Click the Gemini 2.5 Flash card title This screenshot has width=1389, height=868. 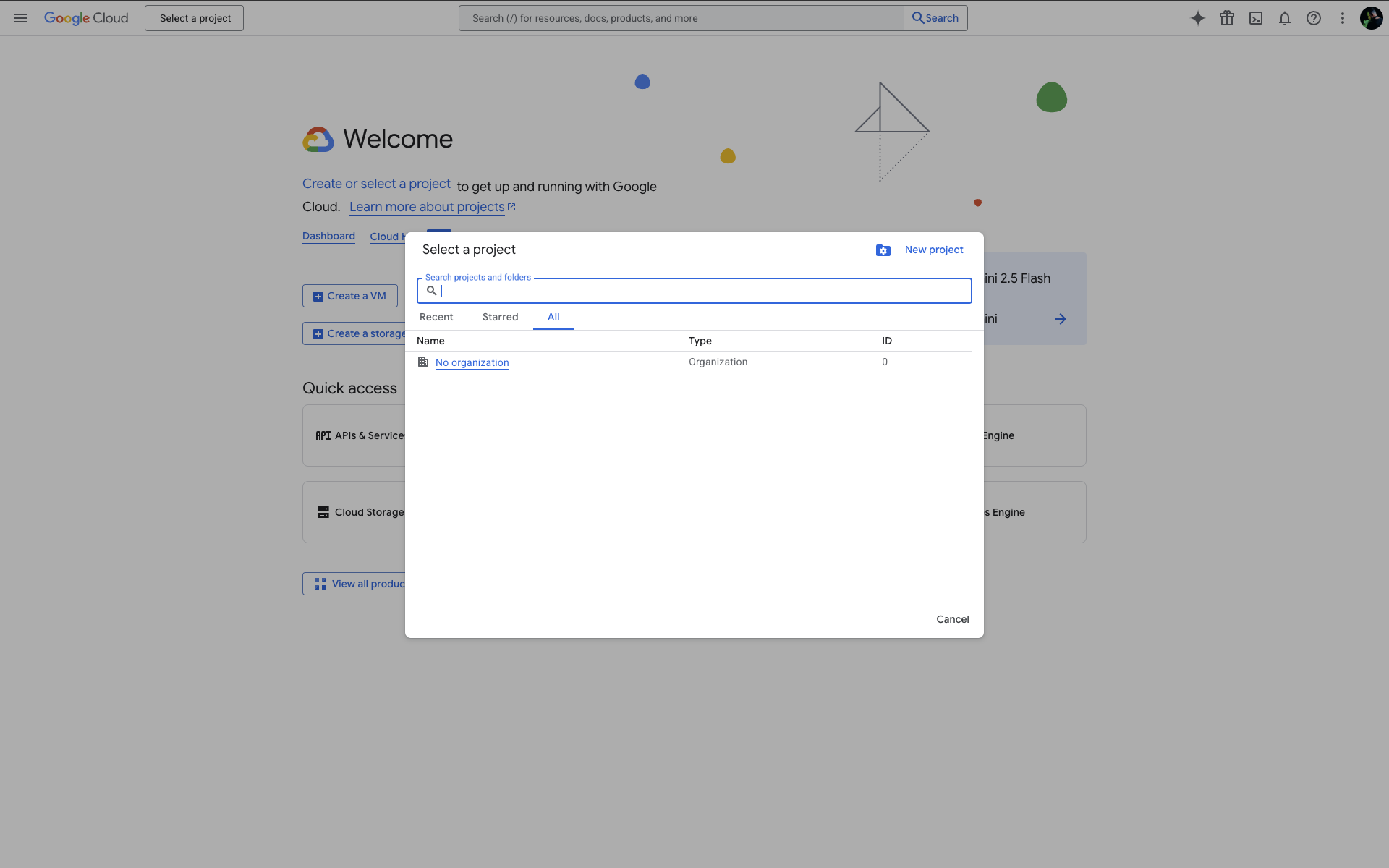1017,278
